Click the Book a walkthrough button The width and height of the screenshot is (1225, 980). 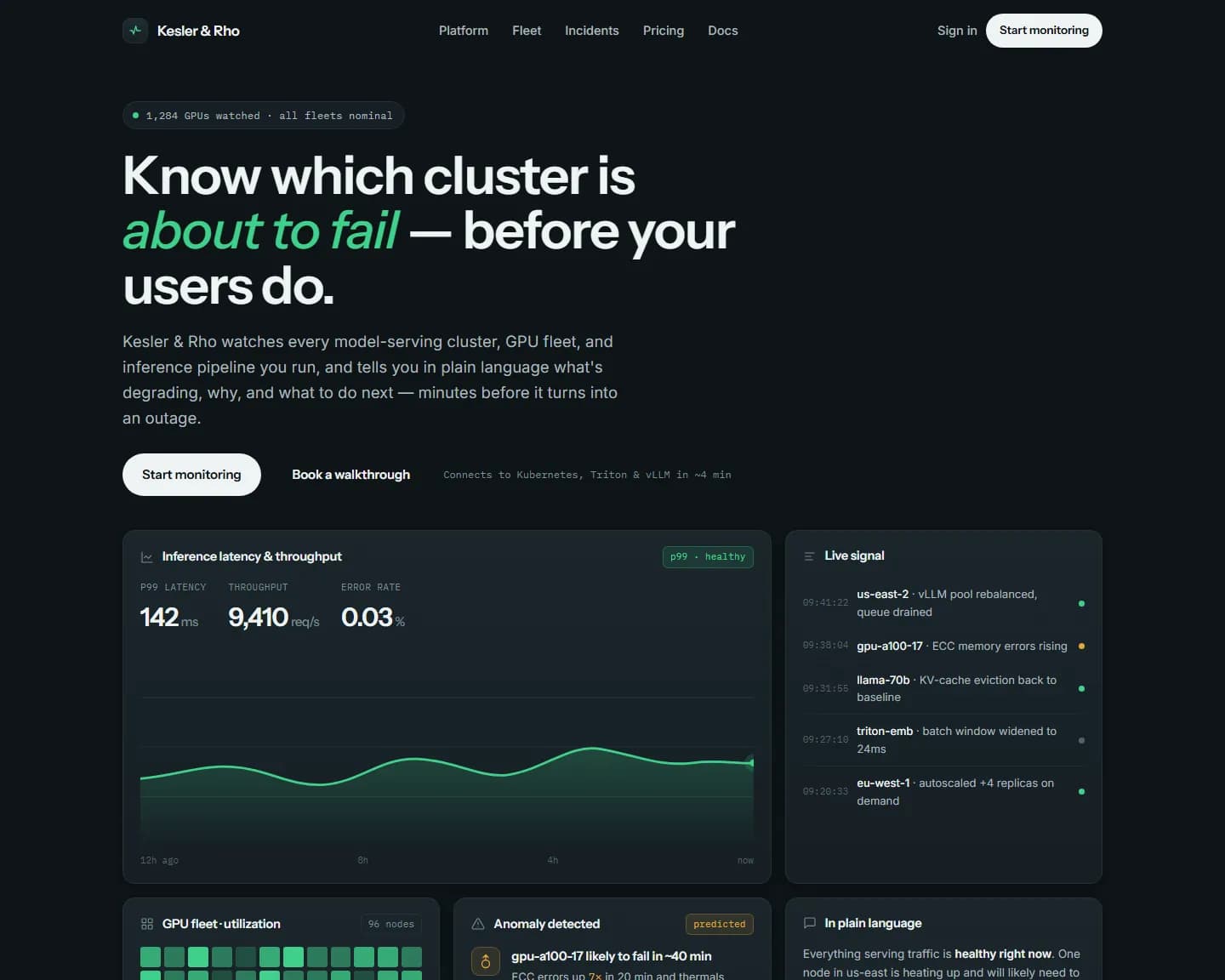[350, 475]
